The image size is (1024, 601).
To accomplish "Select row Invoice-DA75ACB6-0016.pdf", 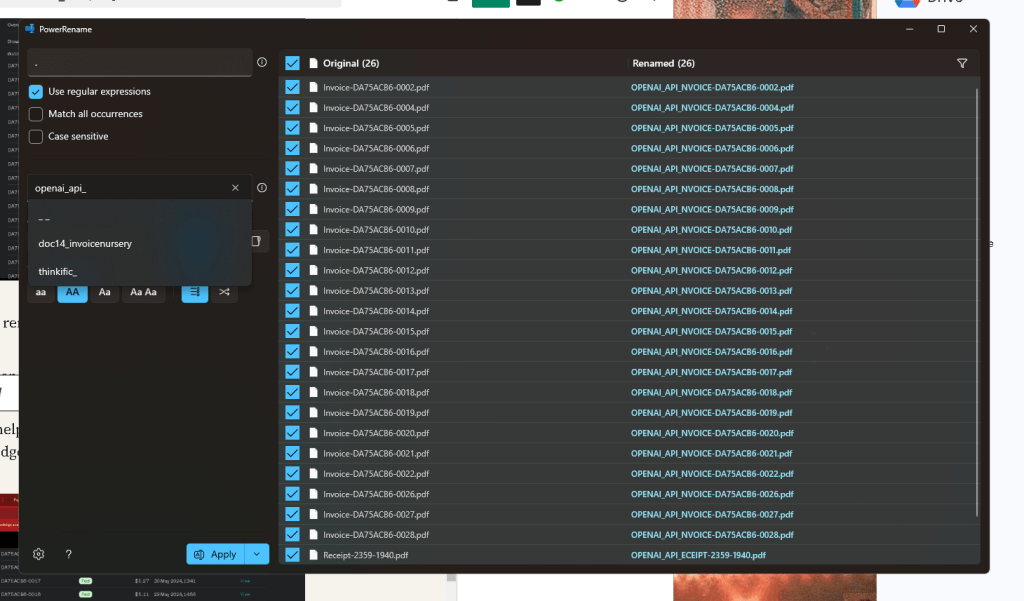I will click(630, 351).
